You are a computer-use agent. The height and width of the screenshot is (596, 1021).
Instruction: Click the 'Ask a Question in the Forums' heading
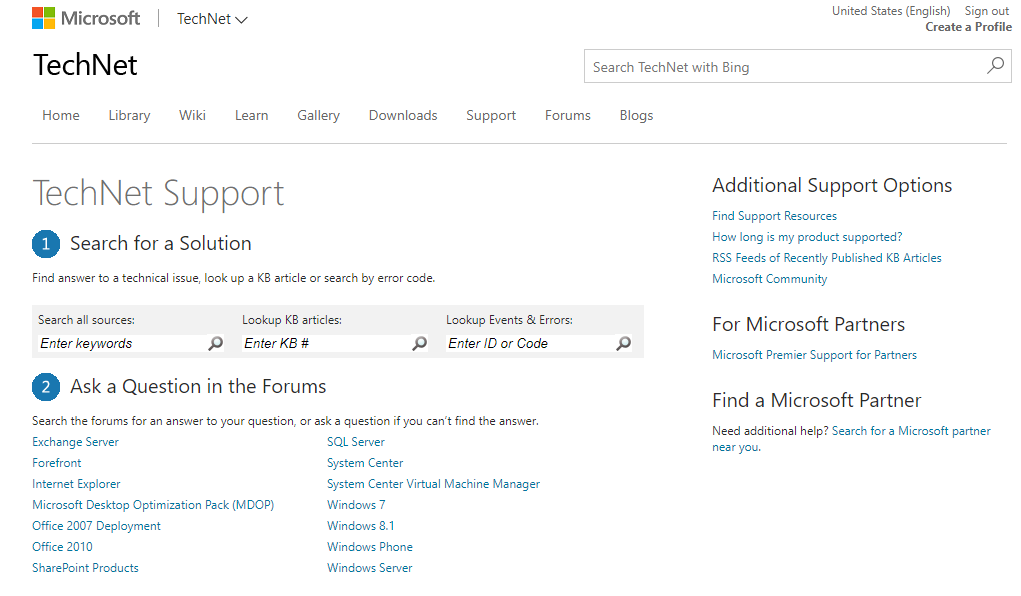click(x=198, y=386)
